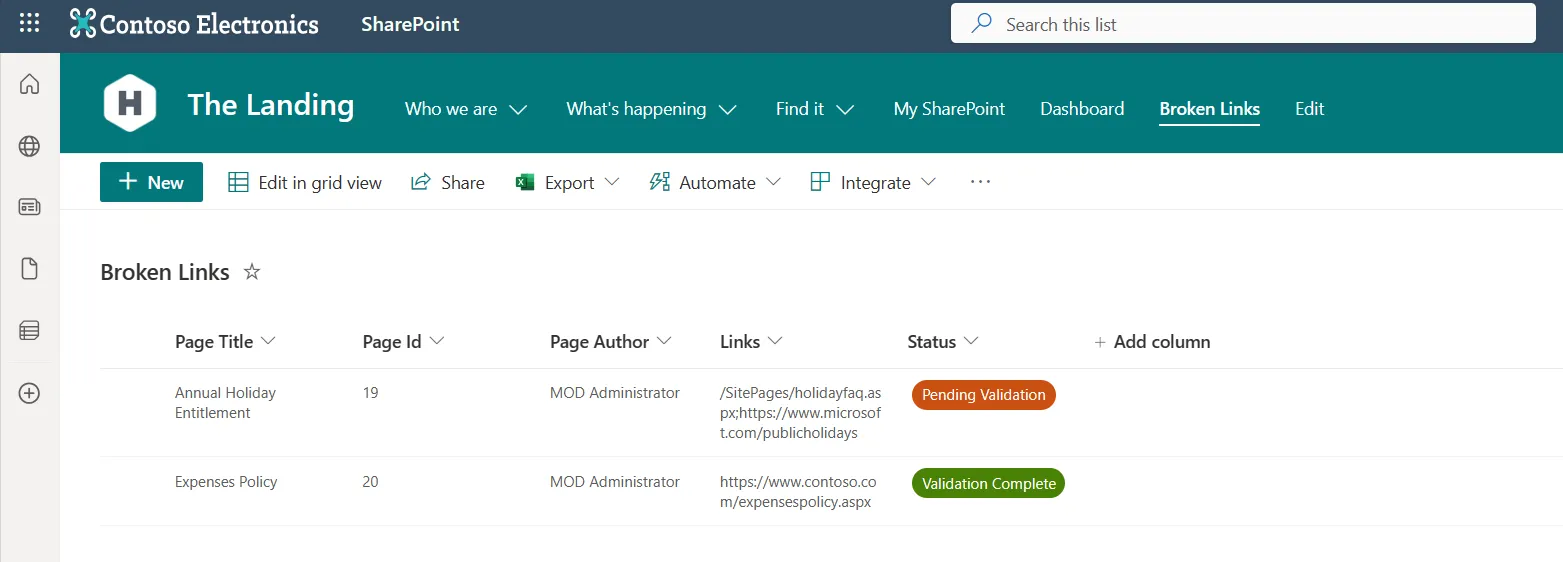
Task: Open the Automate dropdown menu
Action: pos(715,183)
